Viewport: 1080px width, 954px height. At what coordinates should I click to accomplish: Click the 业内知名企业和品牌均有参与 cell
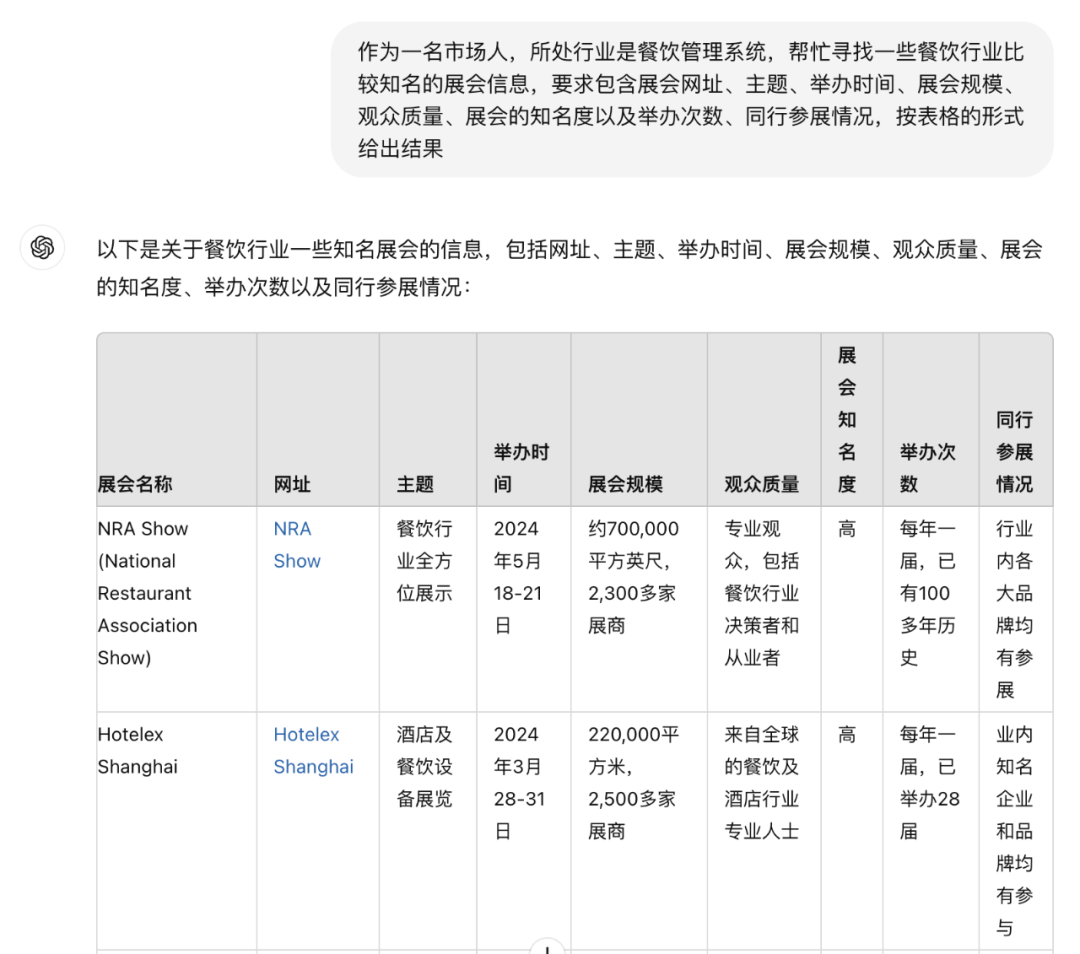point(1015,831)
